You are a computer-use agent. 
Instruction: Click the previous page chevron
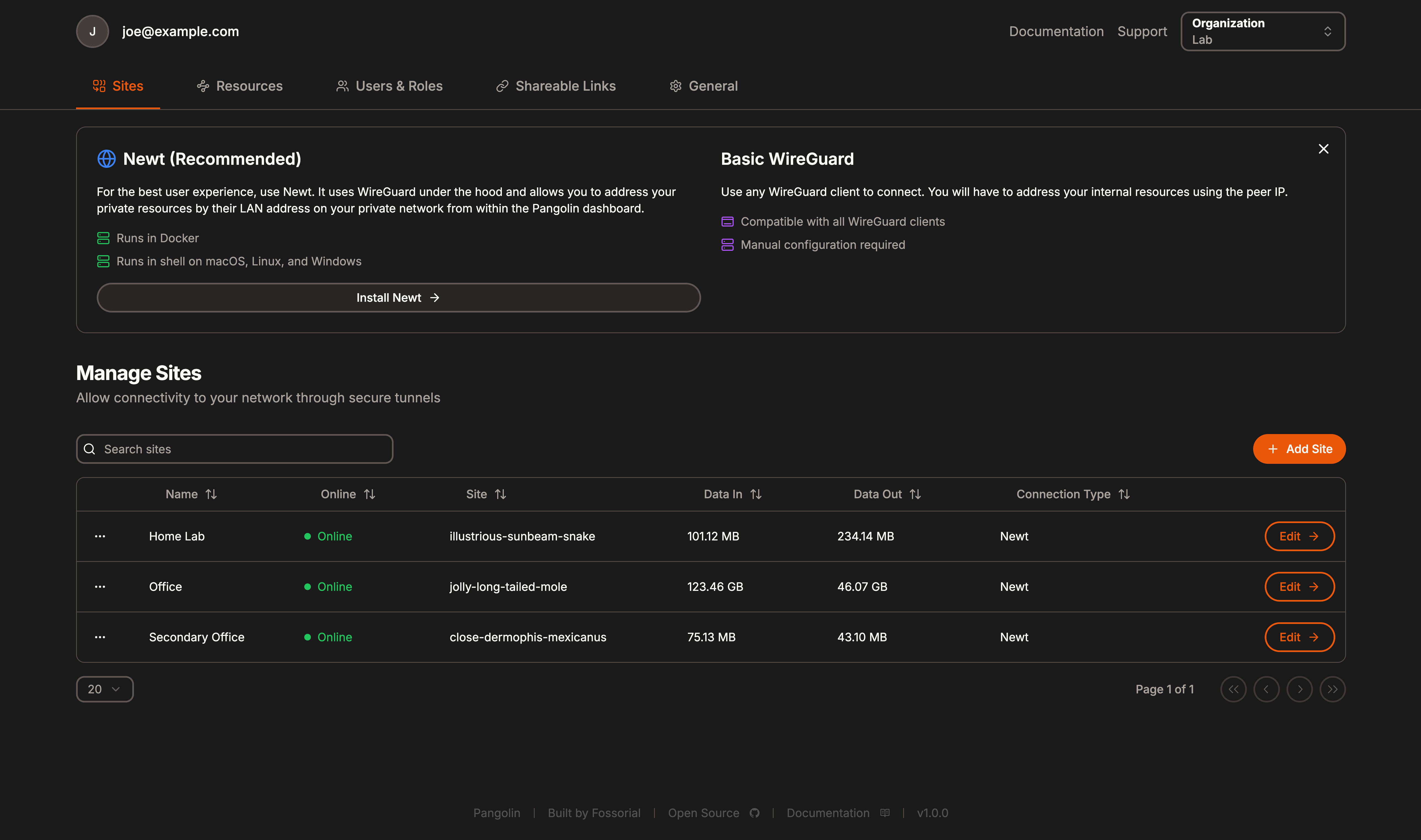(1266, 689)
